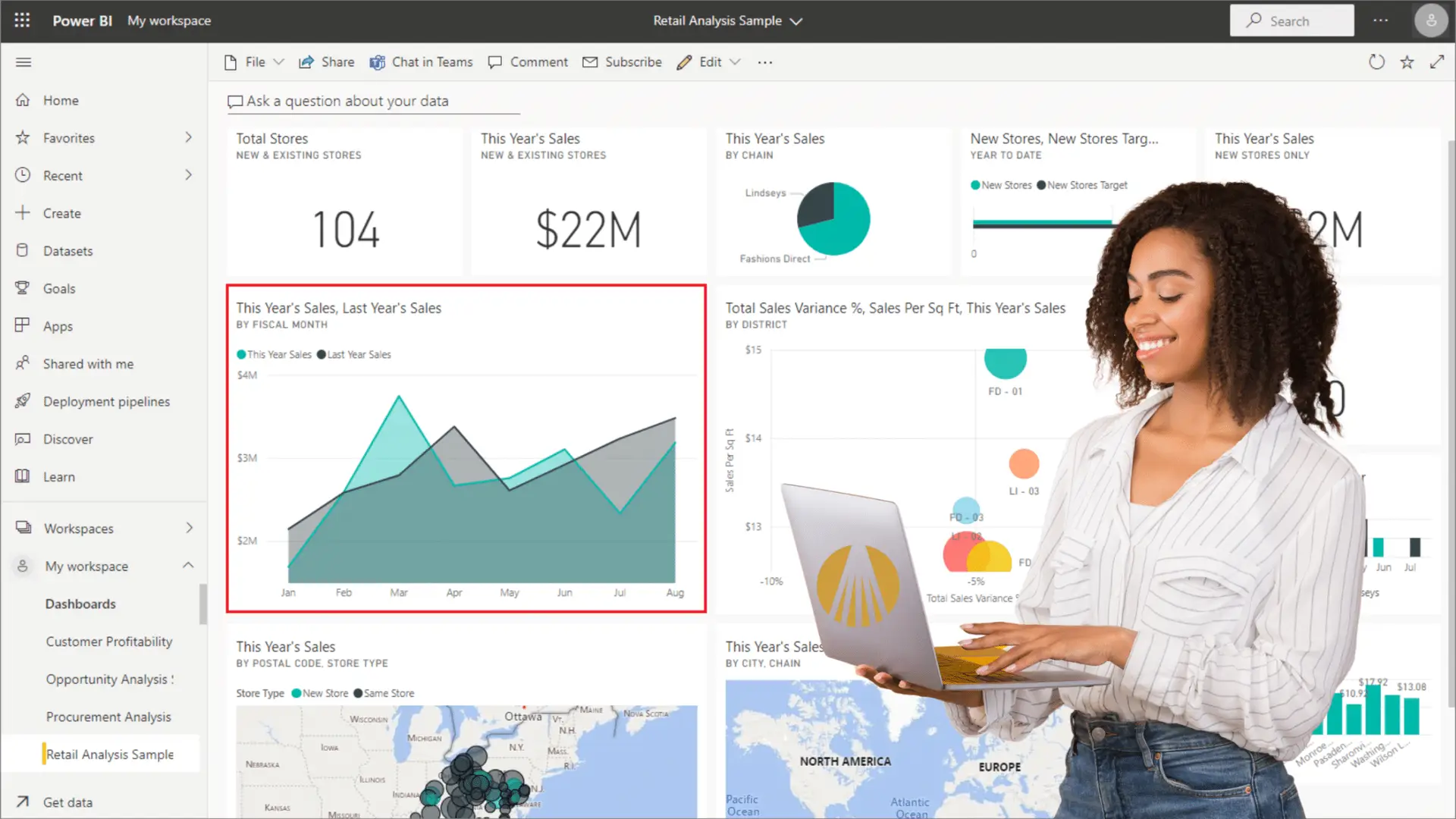The height and width of the screenshot is (819, 1456).
Task: Enter full screen mode icon
Action: click(x=1437, y=62)
